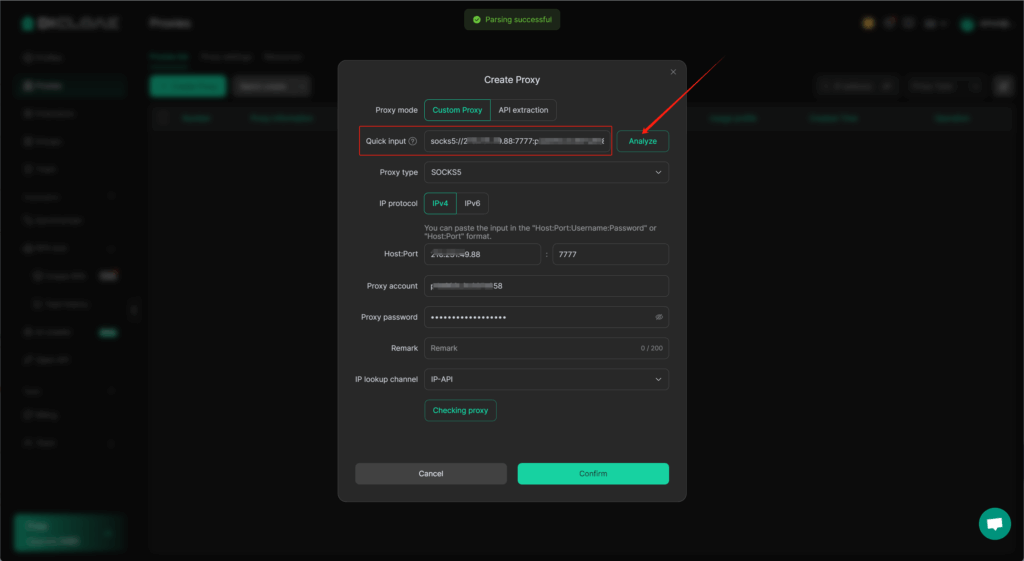Focus the Remark text field
The image size is (1024, 561).
pyautogui.click(x=530, y=348)
